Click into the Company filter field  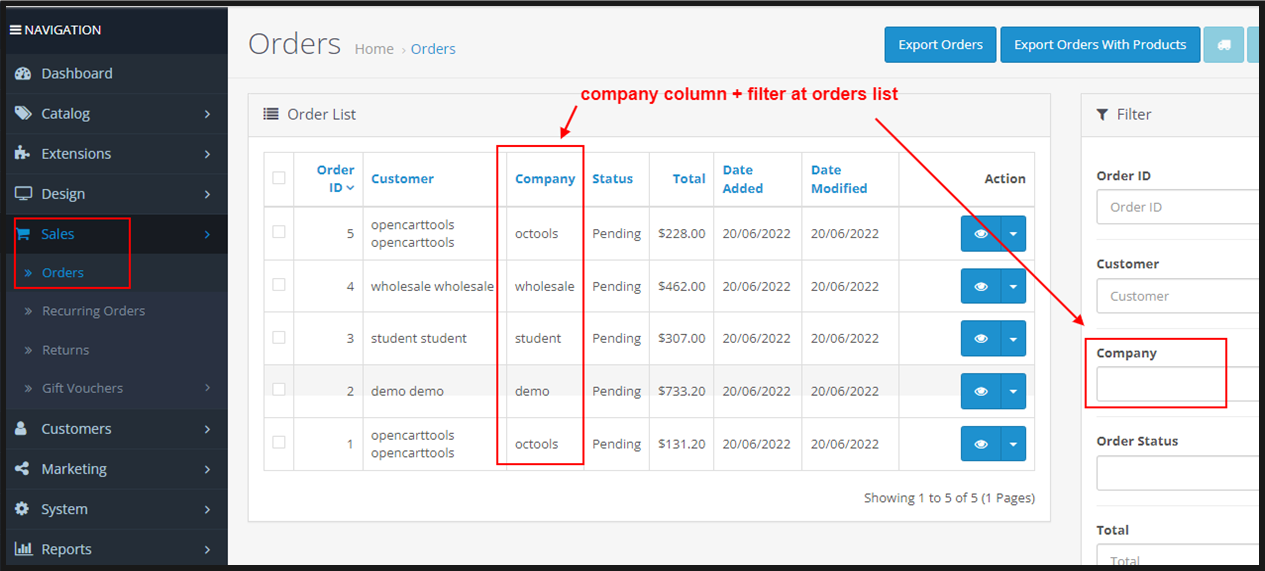(x=1177, y=385)
